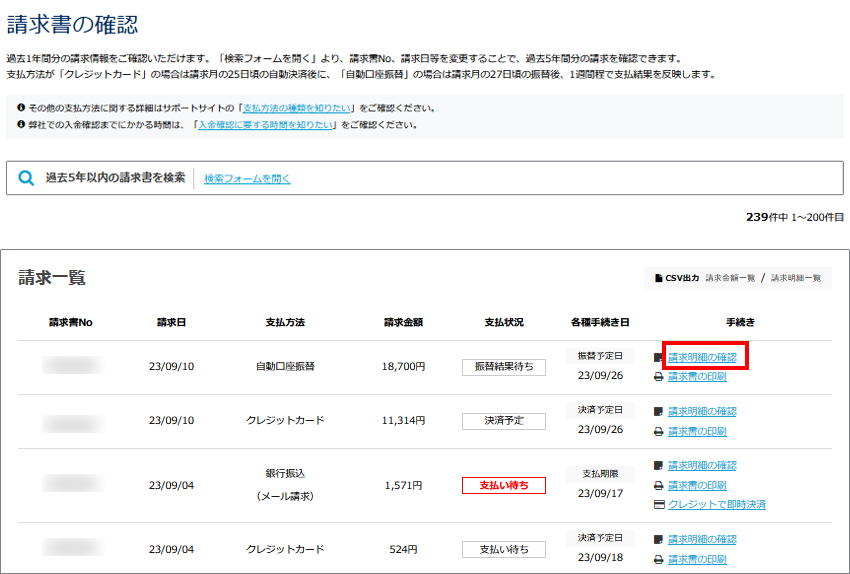Viewport: 850px width, 574px height.
Task: Click the printer icon in the 11,314円 row
Action: [x=658, y=432]
